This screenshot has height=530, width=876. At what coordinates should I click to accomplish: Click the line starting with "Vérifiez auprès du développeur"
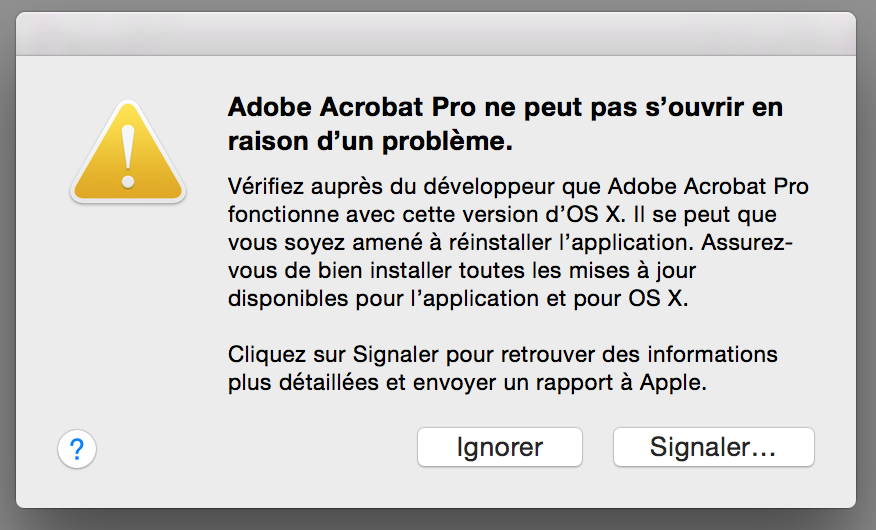click(518, 186)
